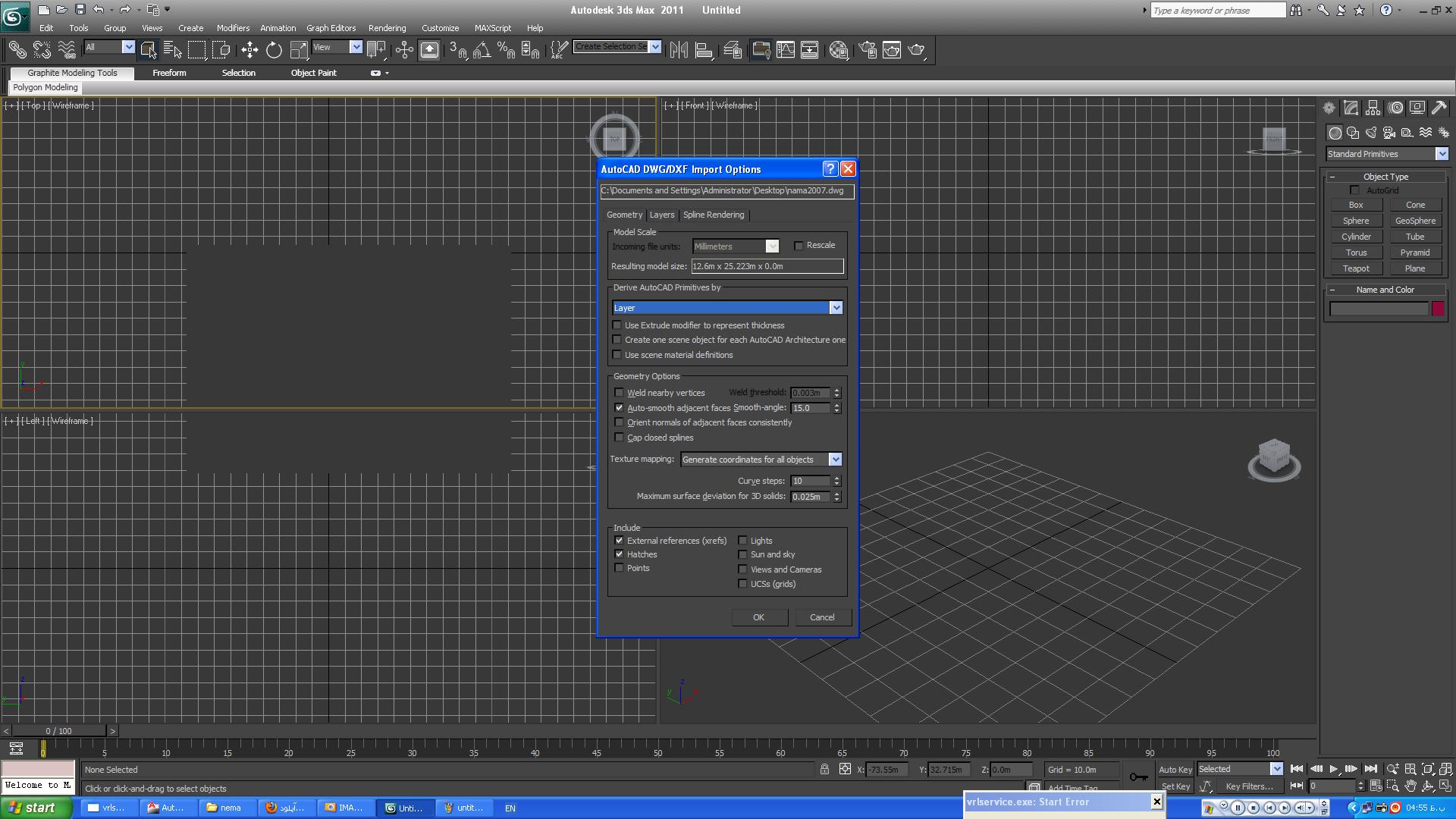Toggle the selection lock icon
Screen dimensions: 1456x819
pyautogui.click(x=824, y=770)
